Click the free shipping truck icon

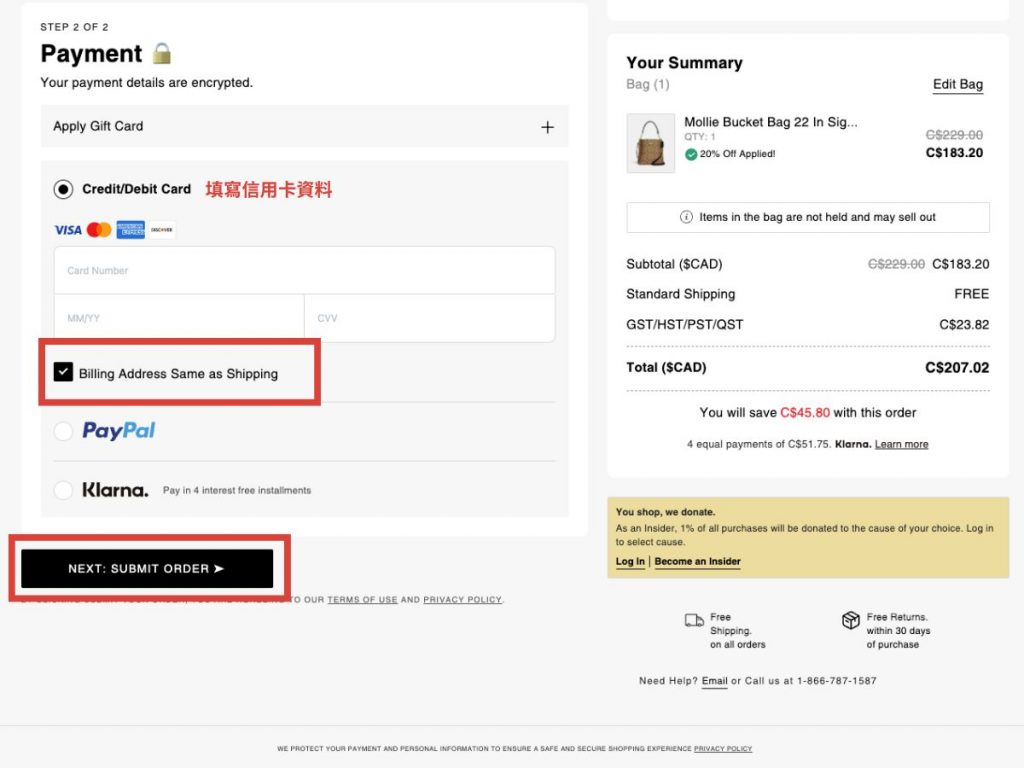[694, 621]
